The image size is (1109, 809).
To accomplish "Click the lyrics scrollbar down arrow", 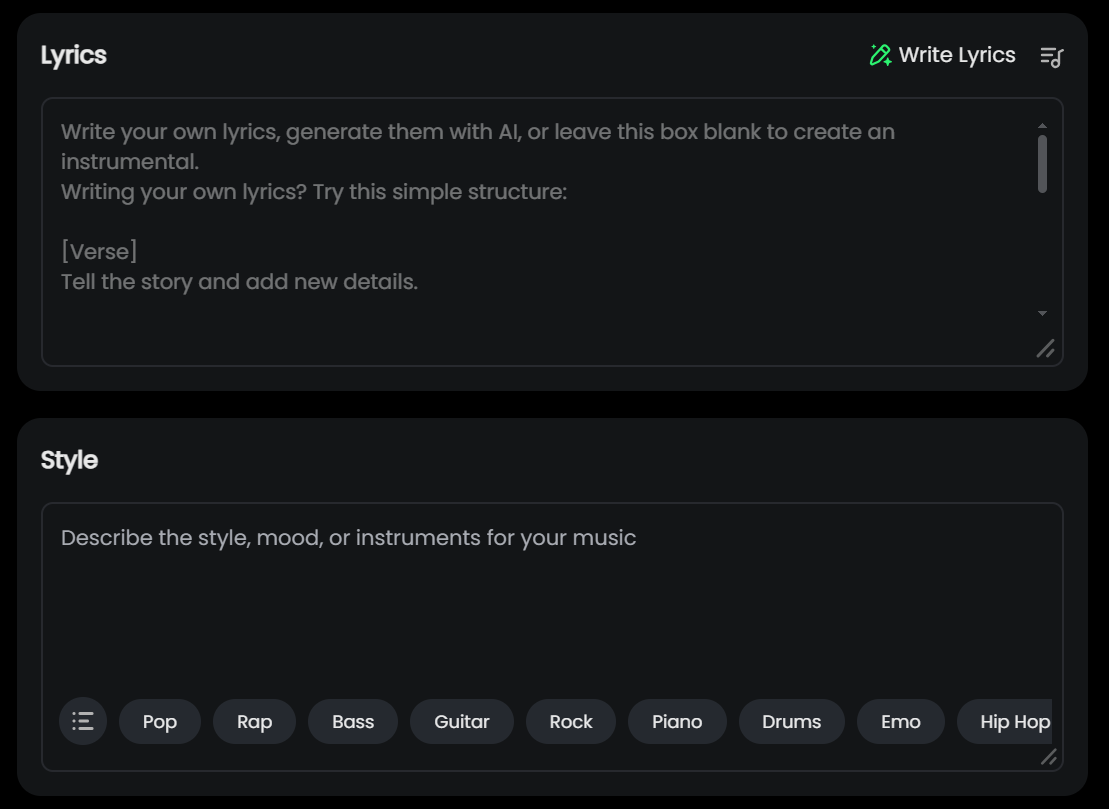I will click(1042, 313).
